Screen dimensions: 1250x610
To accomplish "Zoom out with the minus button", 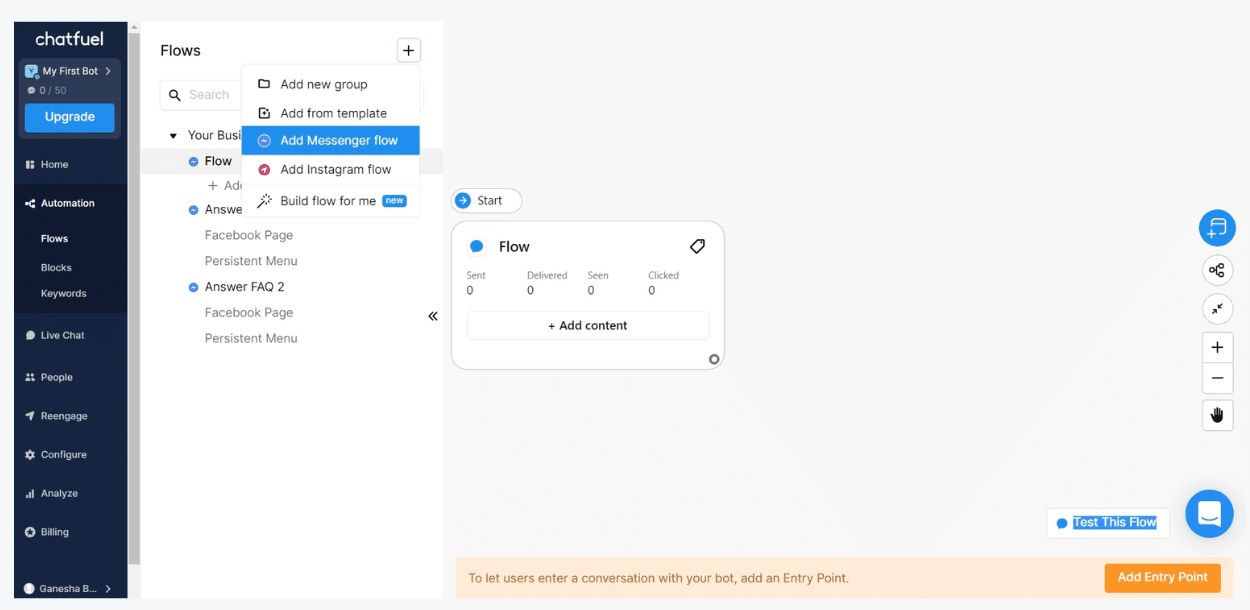I will coord(1217,378).
